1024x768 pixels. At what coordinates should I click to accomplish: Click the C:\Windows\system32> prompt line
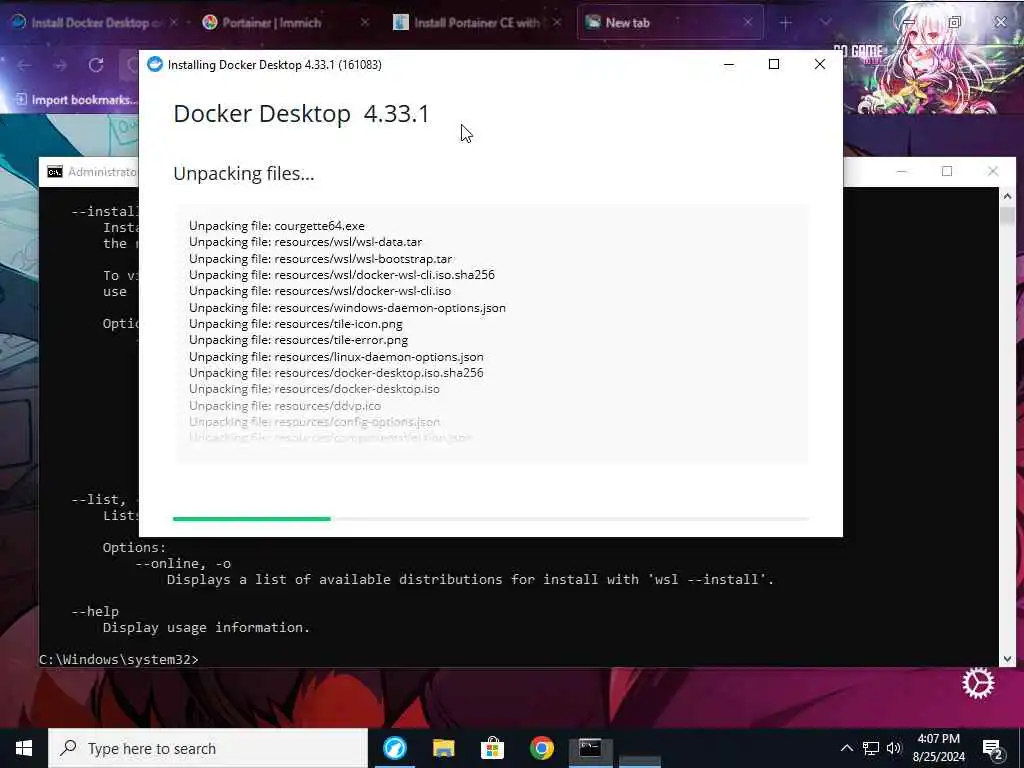119,660
